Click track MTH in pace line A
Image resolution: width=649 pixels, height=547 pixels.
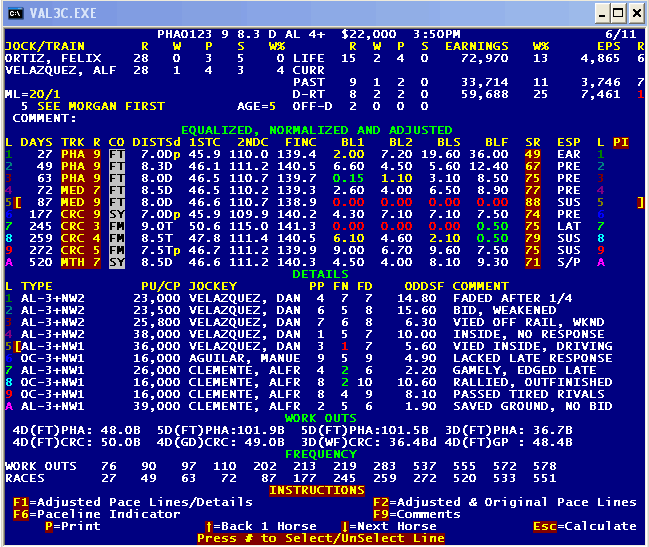click(73, 262)
